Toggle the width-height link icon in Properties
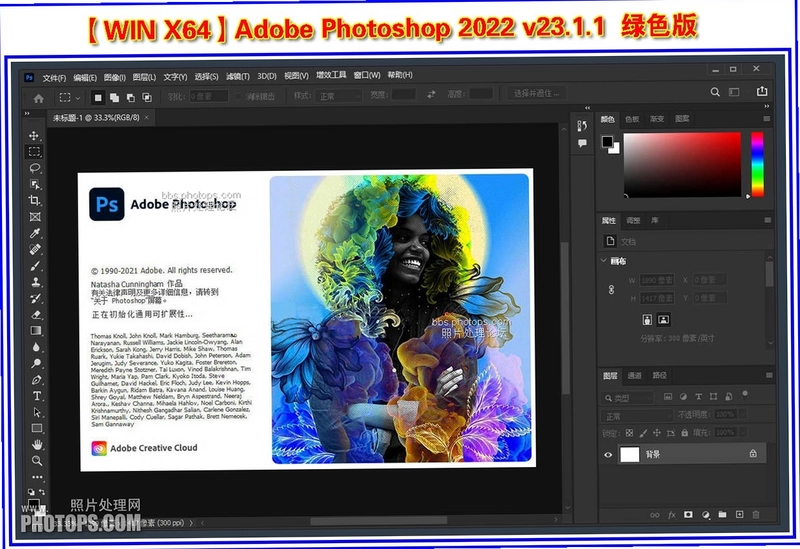 [611, 289]
